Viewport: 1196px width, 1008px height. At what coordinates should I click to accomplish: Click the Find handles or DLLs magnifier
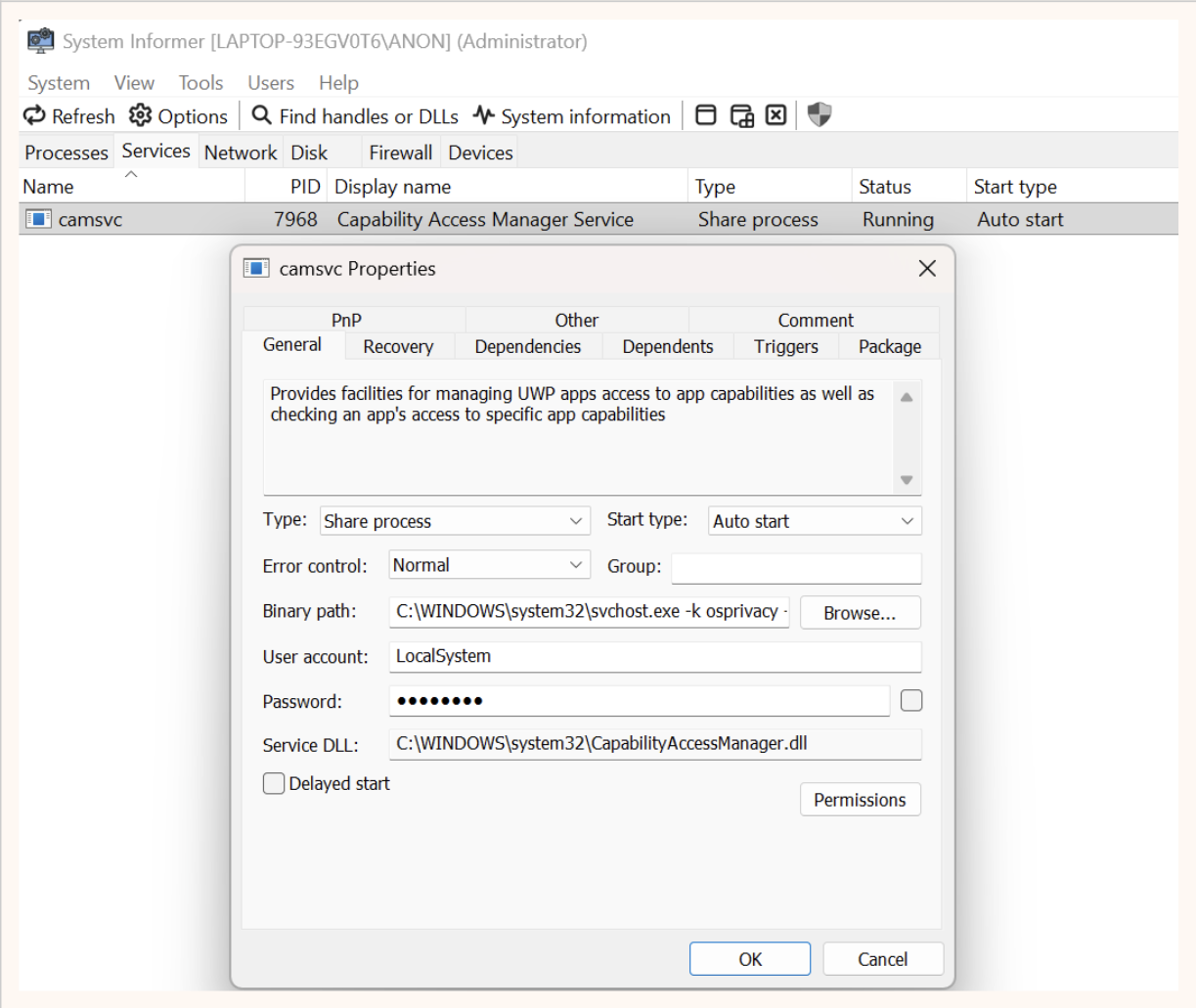[x=261, y=115]
